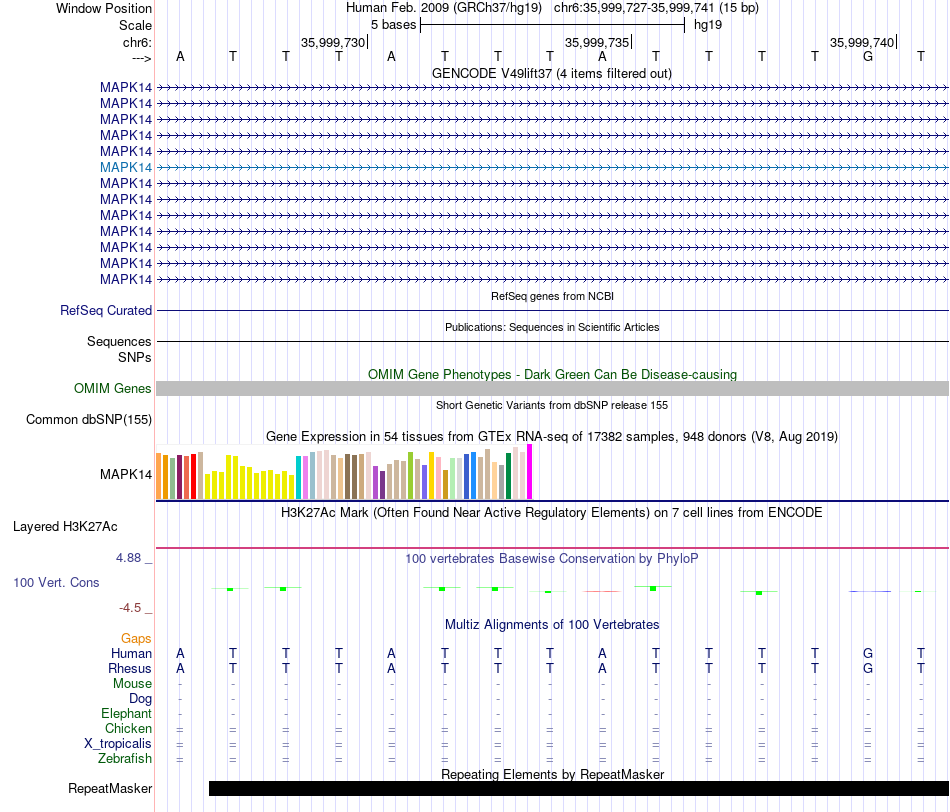Click the 35,999,740 position marker
This screenshot has height=812, width=950.
click(x=863, y=42)
